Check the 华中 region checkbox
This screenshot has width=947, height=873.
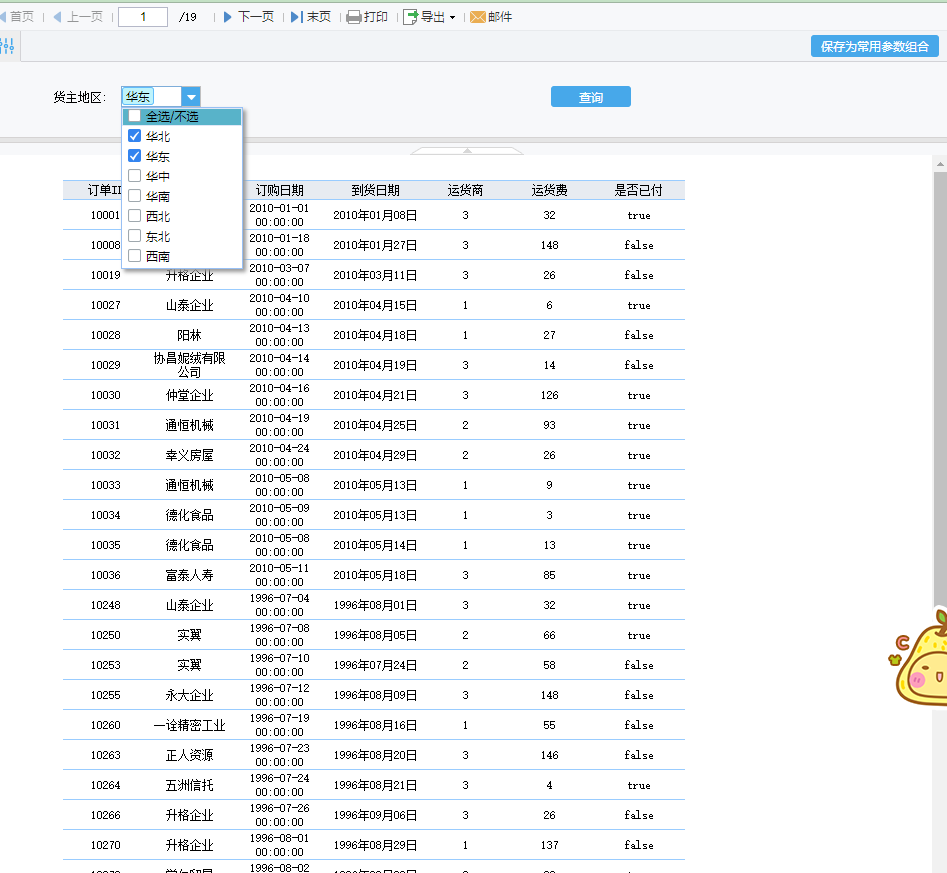135,176
